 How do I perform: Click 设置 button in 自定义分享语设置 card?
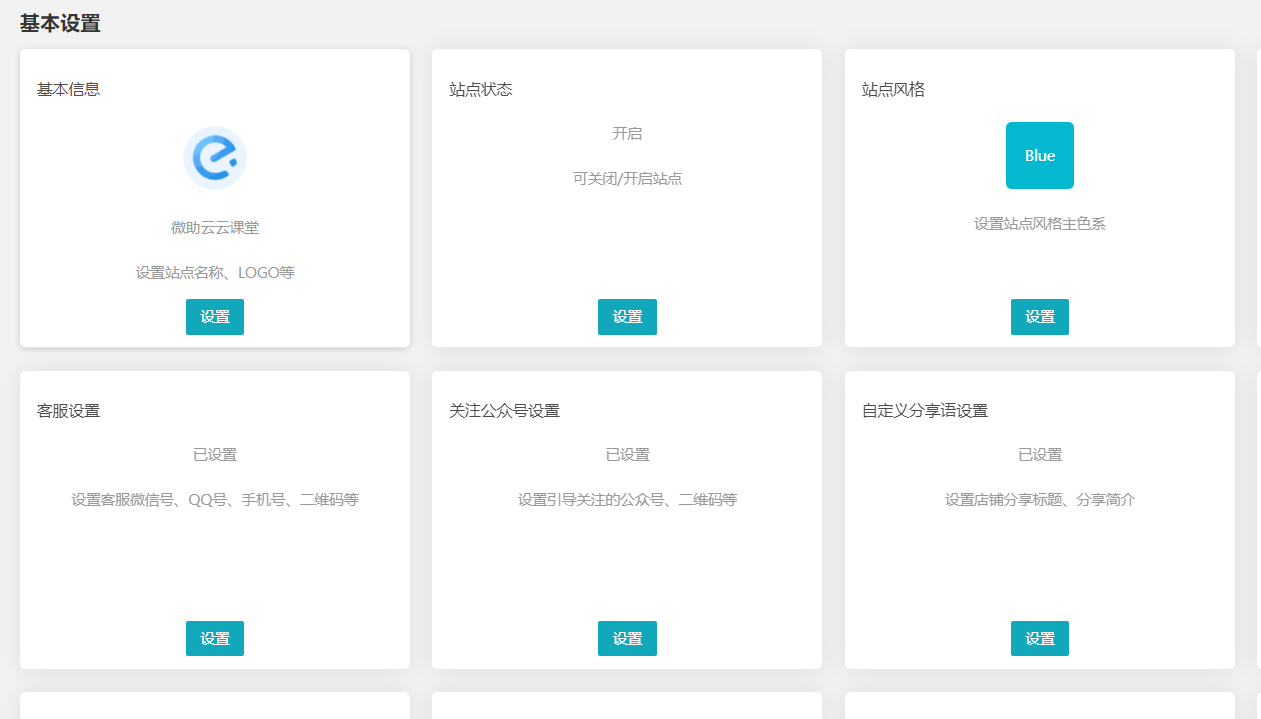(1040, 639)
